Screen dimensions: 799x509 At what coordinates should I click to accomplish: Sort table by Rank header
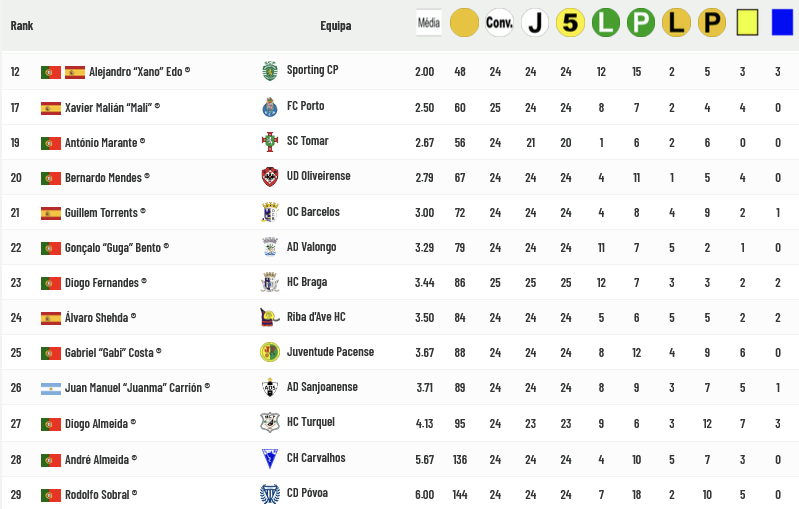click(22, 25)
